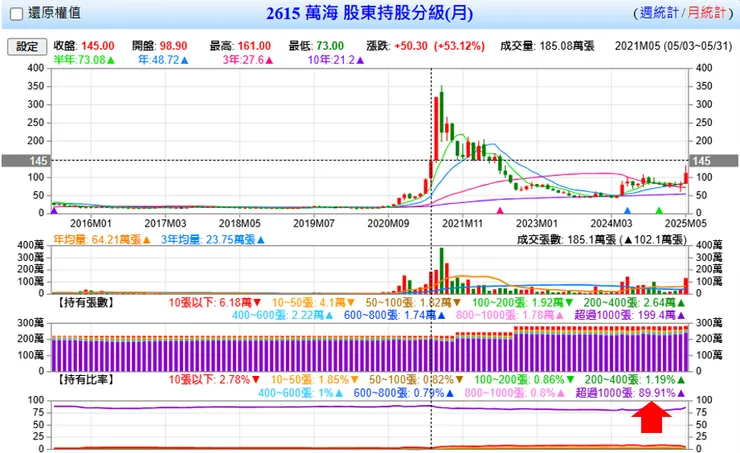Viewport: 740px width, 453px height.
Task: Click the 成交張數 185.1萬張 label
Action: point(602,239)
